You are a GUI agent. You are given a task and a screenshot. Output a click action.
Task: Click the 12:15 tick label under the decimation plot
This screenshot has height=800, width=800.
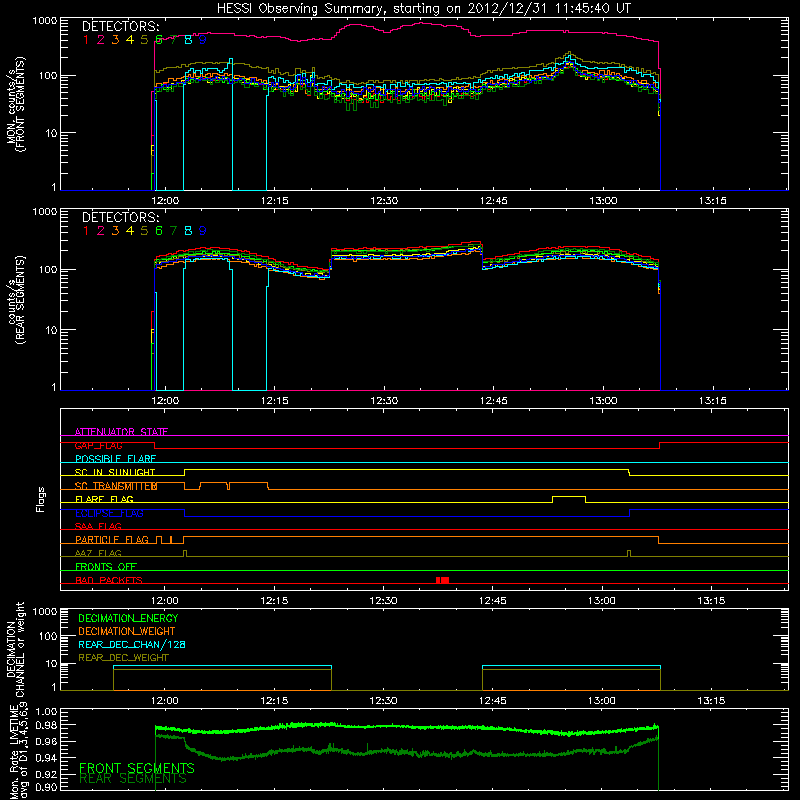pos(274,701)
